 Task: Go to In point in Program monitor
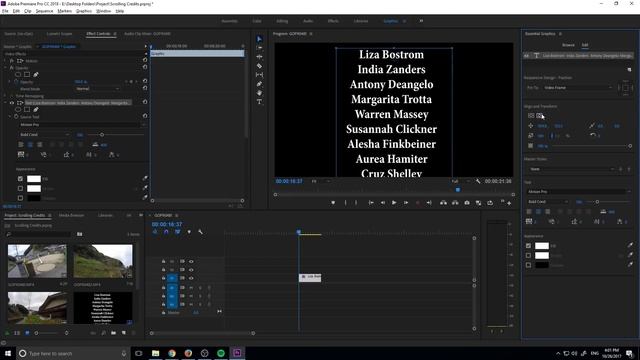[x=371, y=202]
